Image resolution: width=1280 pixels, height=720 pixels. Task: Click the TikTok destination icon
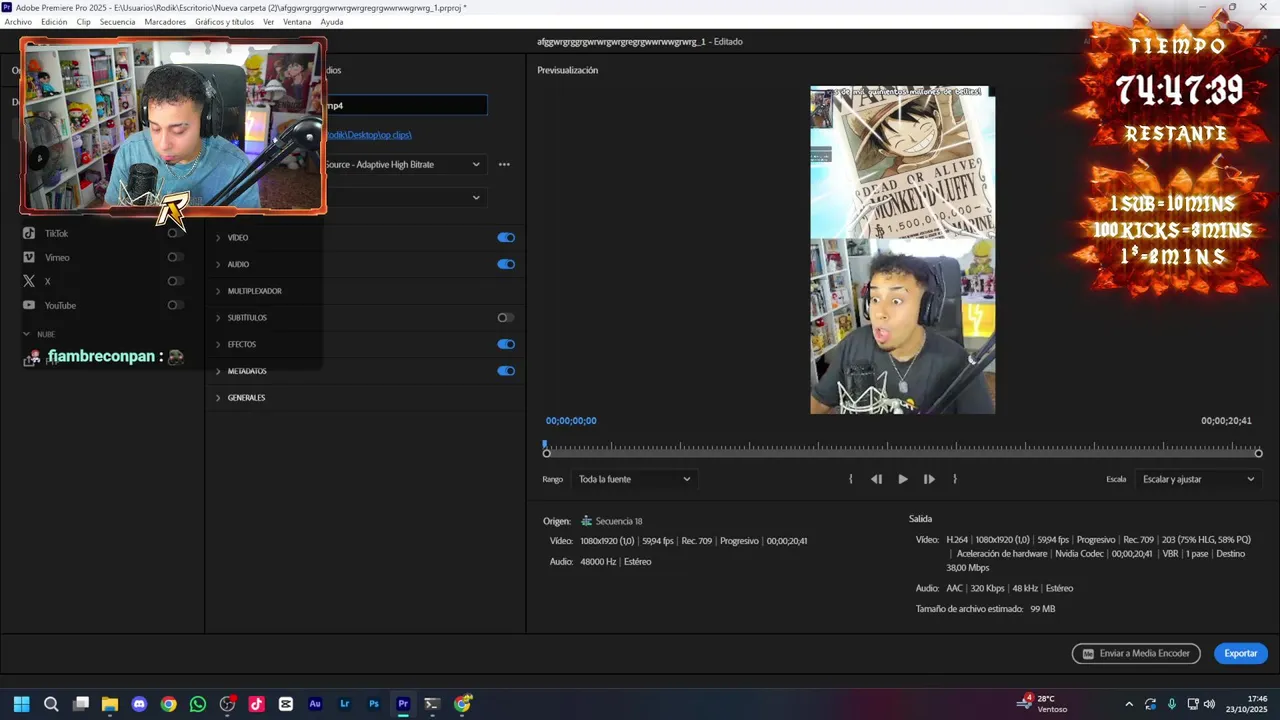[29, 233]
